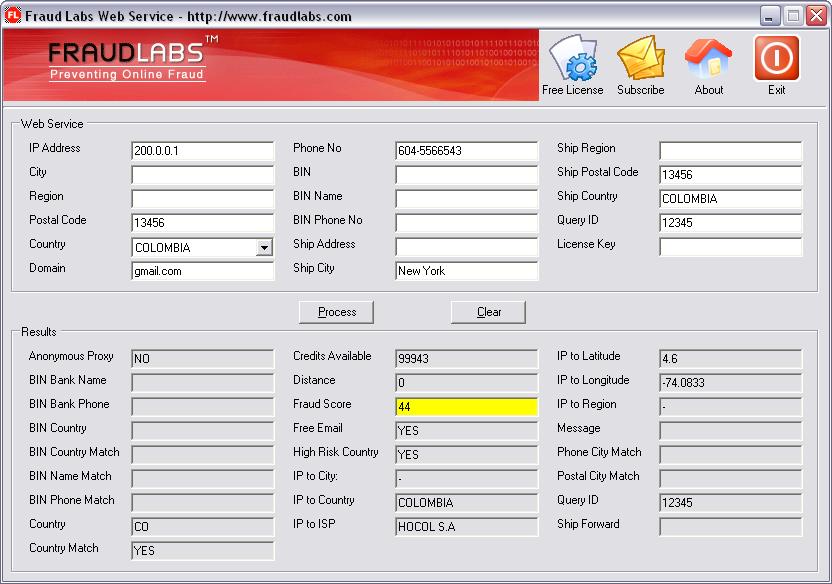Click the Domain field showing gmail.com
This screenshot has width=832, height=584.
tap(202, 271)
